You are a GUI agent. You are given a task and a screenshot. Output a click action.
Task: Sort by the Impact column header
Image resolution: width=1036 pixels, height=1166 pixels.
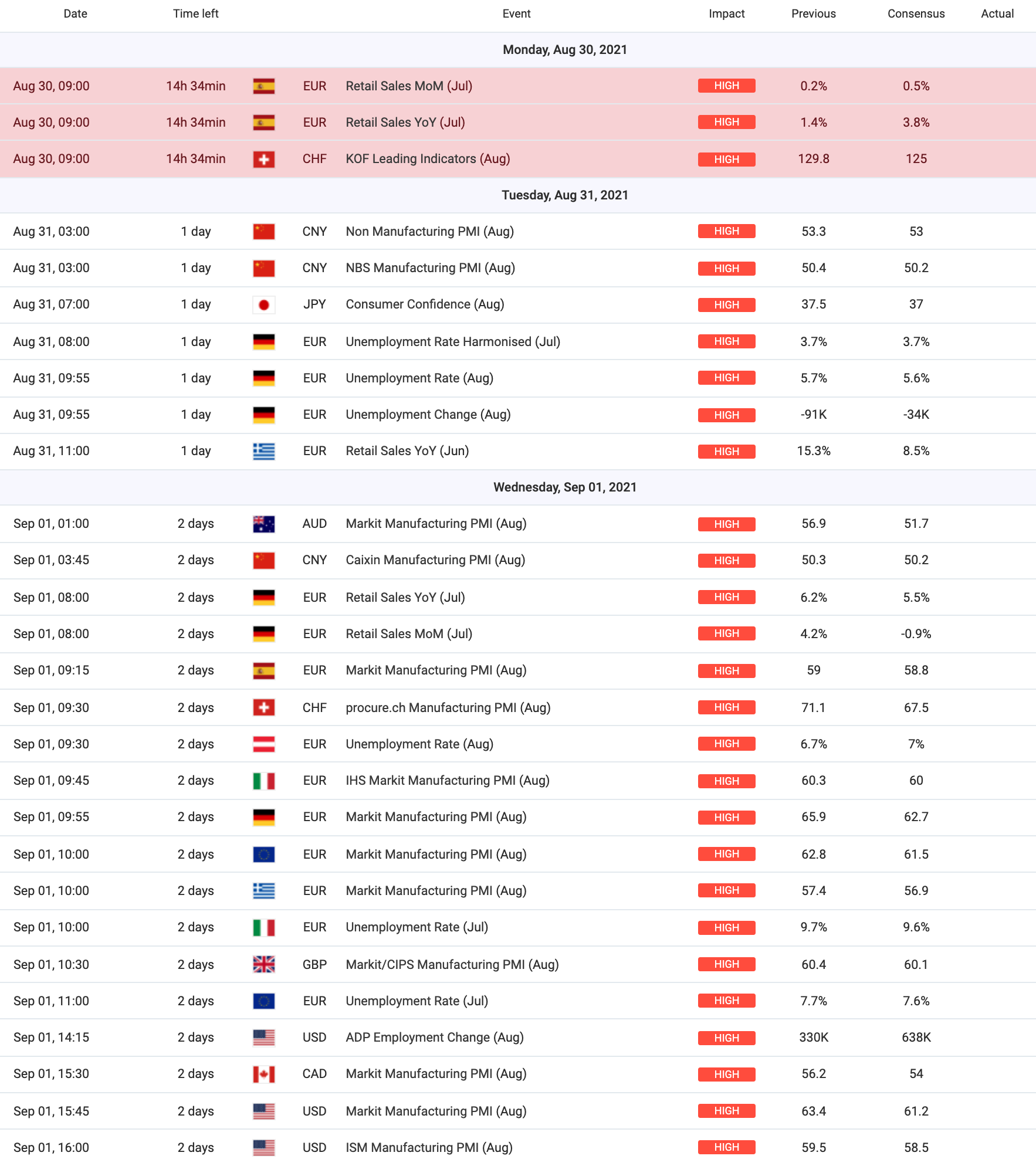[x=726, y=14]
